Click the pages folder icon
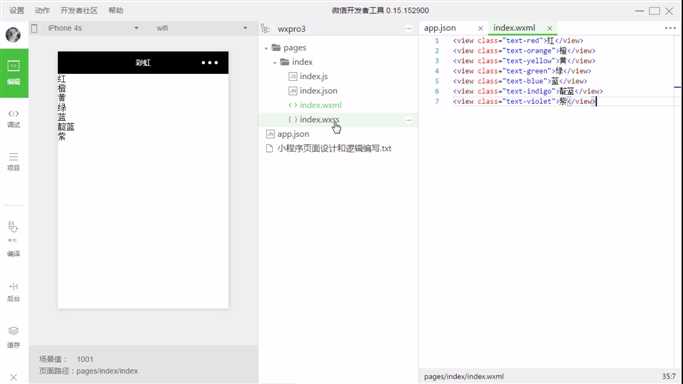This screenshot has height=384, width=683. 276,47
